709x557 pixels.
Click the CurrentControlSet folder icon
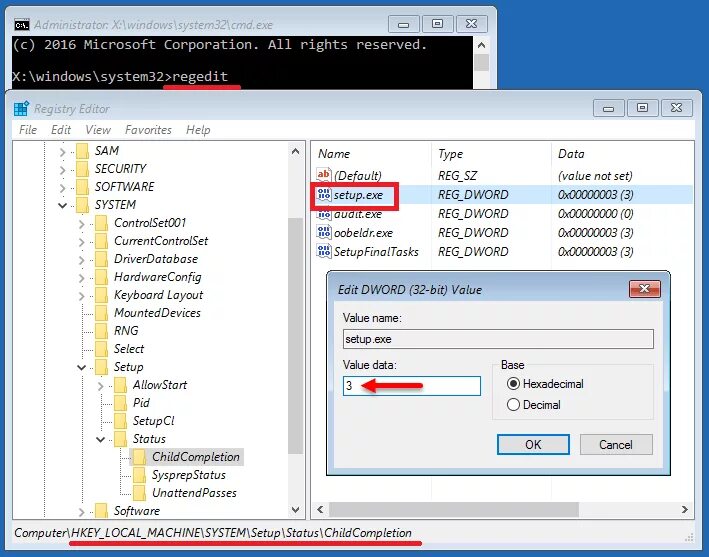tap(102, 241)
